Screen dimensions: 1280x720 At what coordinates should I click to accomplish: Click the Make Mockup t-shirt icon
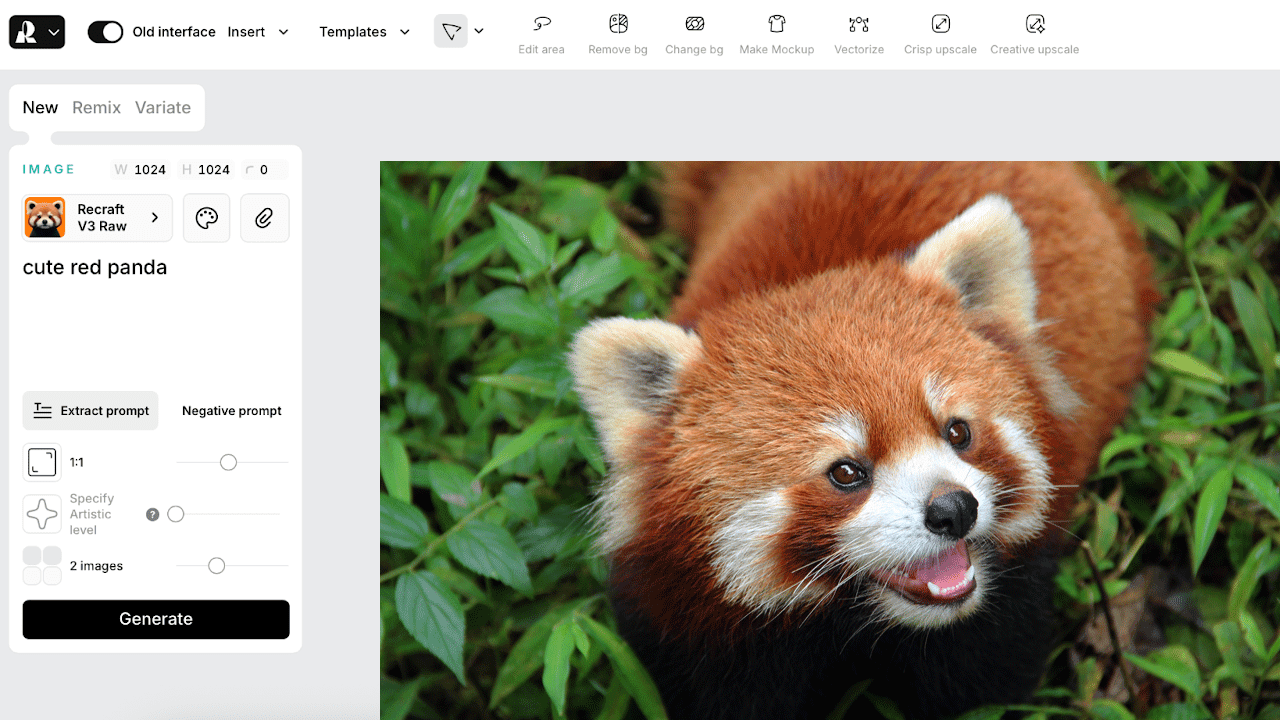776,25
